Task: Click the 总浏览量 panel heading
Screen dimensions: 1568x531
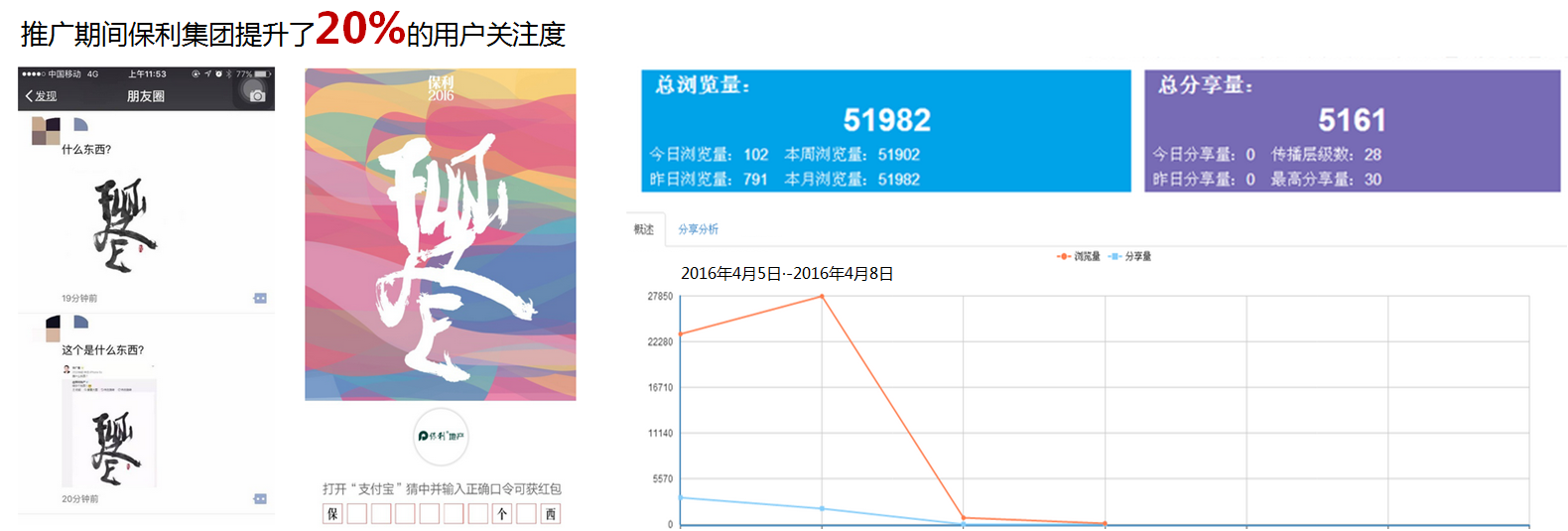Action: (703, 85)
